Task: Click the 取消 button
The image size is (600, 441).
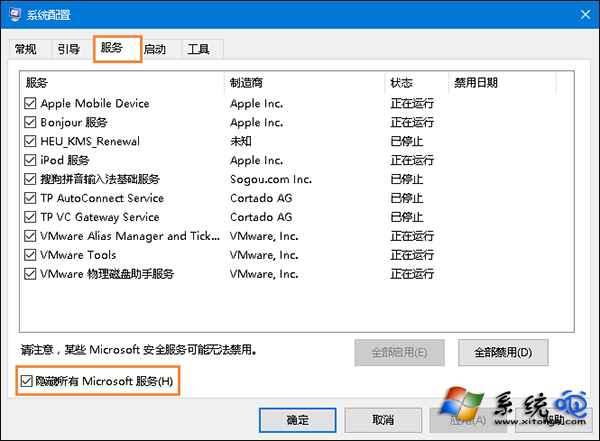Action: (383, 420)
